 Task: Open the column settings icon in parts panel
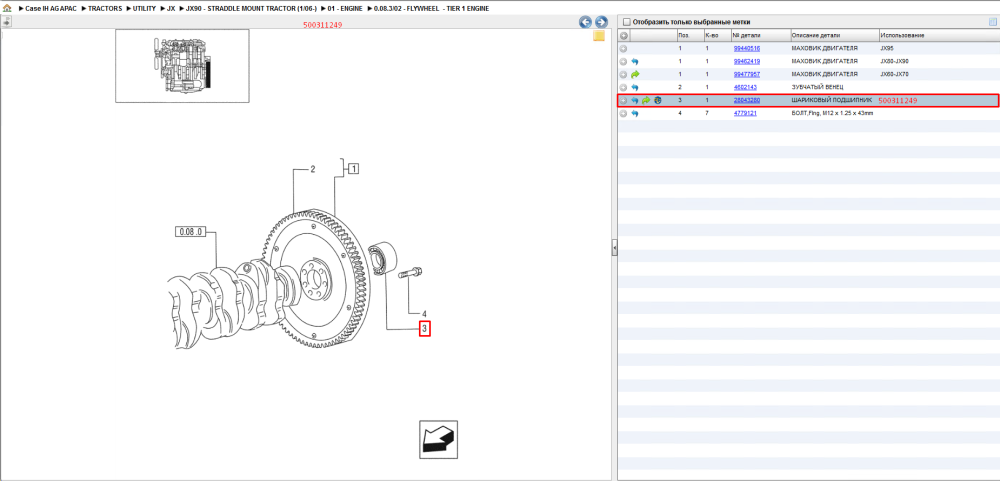(x=992, y=22)
